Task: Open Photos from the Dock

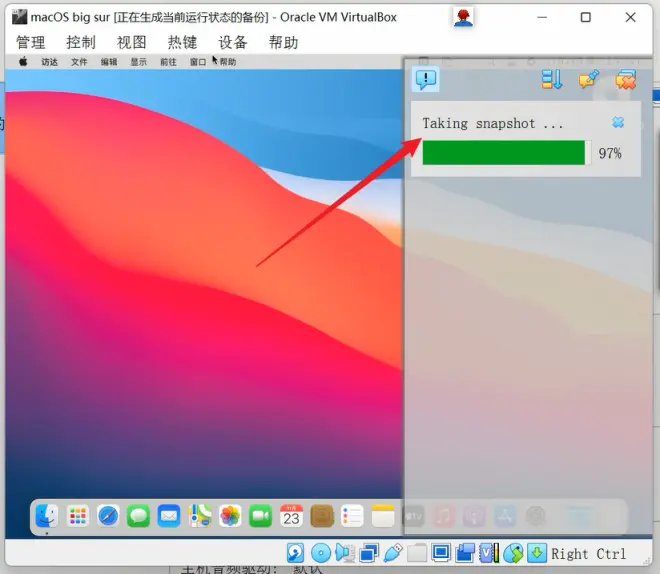Action: 230,516
